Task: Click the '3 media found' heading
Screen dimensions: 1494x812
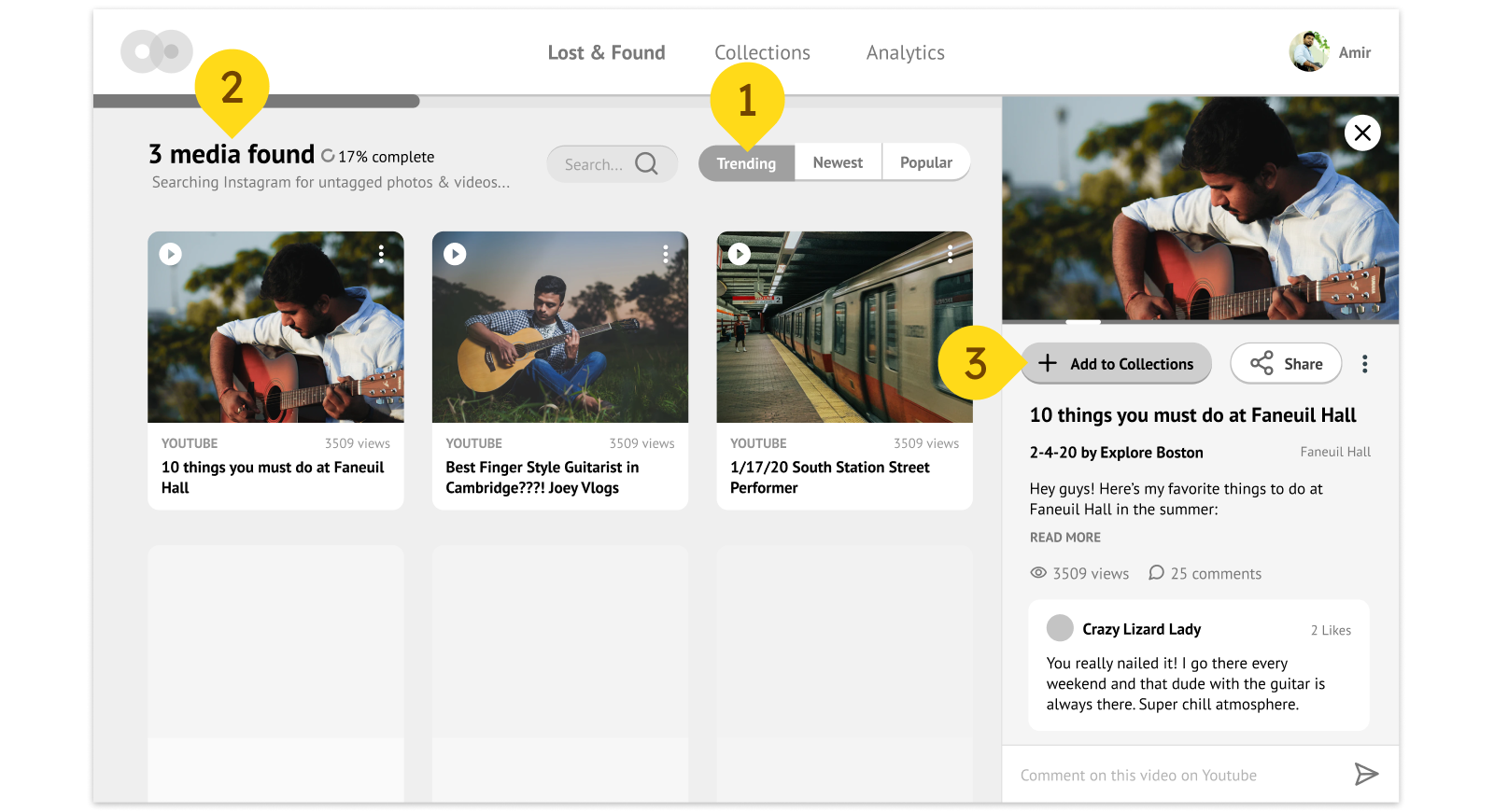Action: tap(232, 154)
